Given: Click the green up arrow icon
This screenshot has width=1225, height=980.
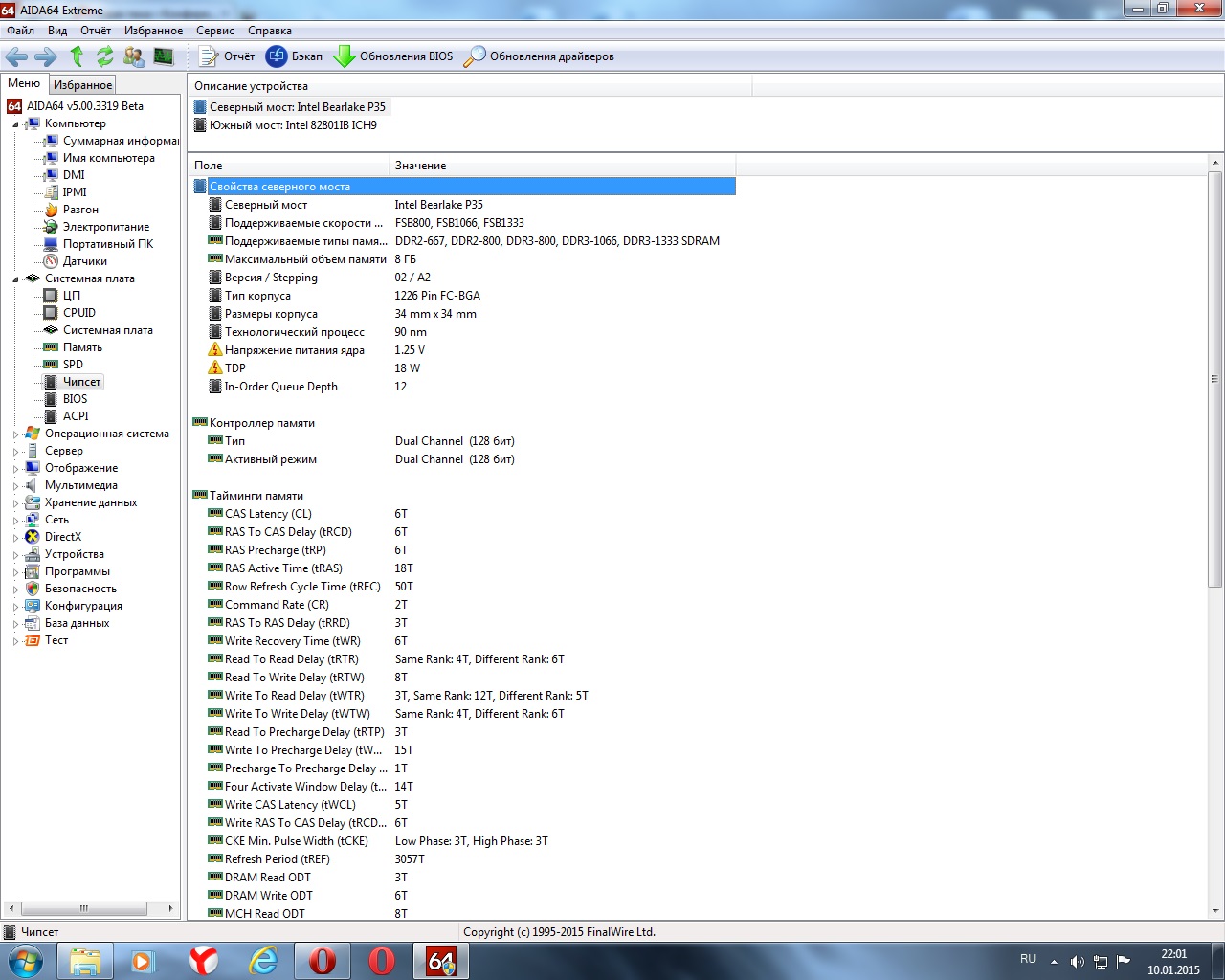Looking at the screenshot, I should (77, 56).
